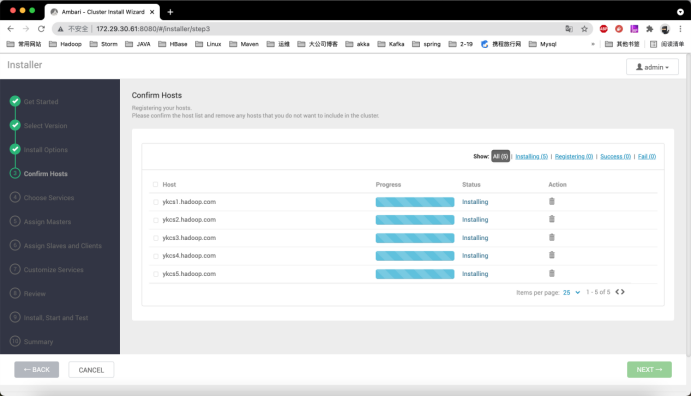Image resolution: width=692 pixels, height=396 pixels.
Task: Check the ykcs1.hadoop.com checkbox
Action: coord(156,202)
